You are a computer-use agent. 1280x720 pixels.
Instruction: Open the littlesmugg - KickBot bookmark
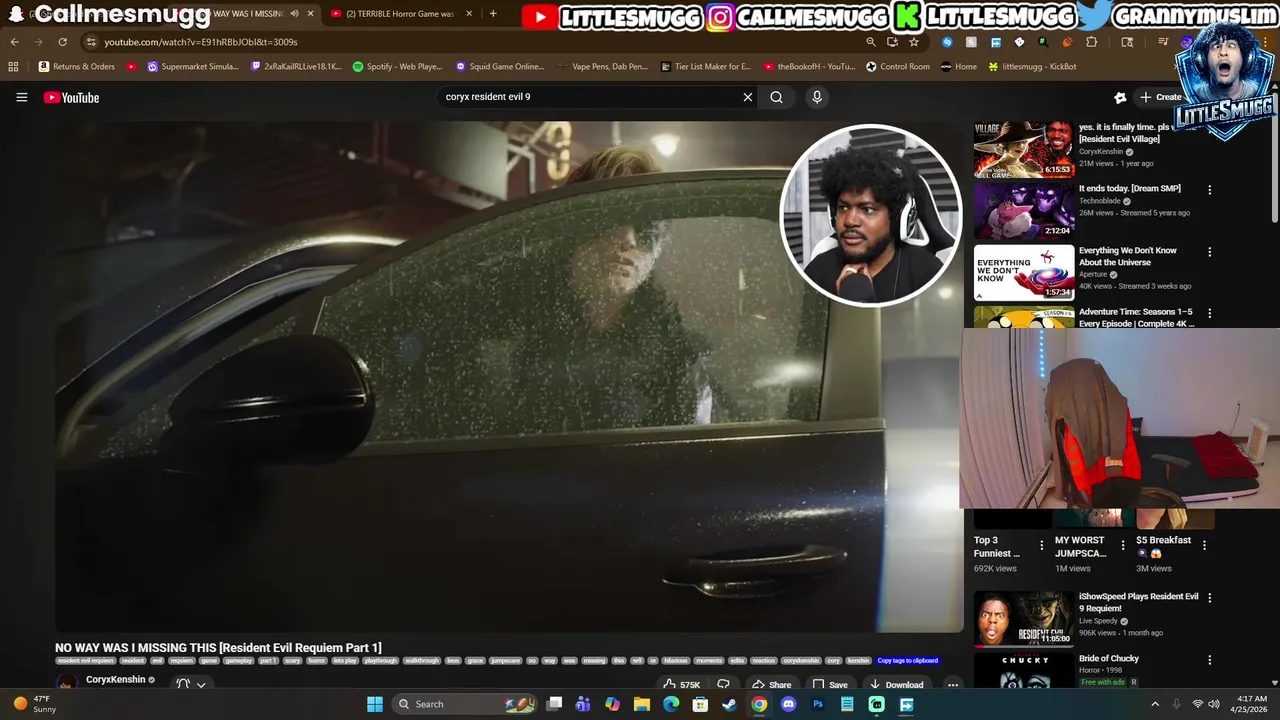pyautogui.click(x=1032, y=66)
